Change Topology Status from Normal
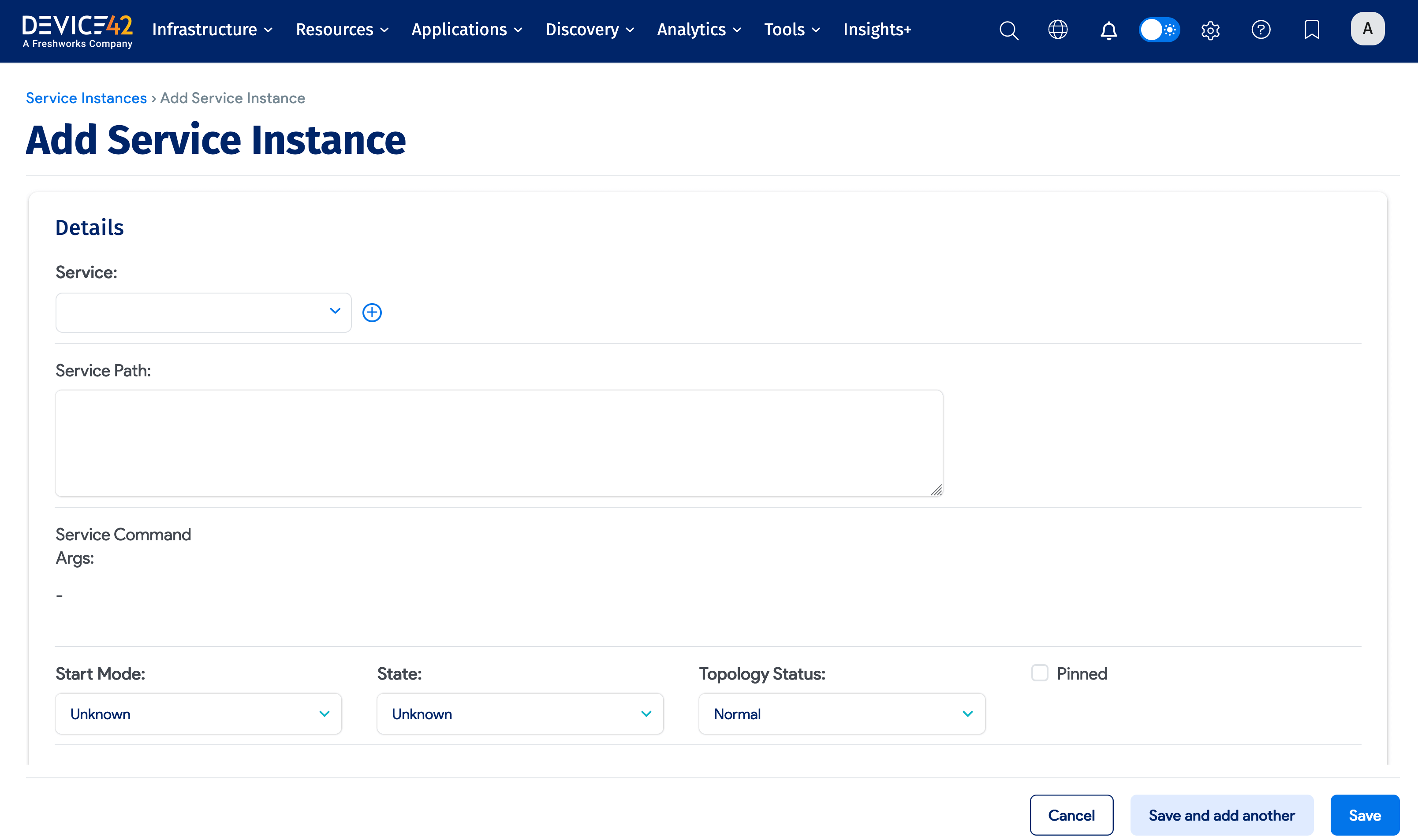This screenshot has width=1418, height=840. [x=842, y=714]
